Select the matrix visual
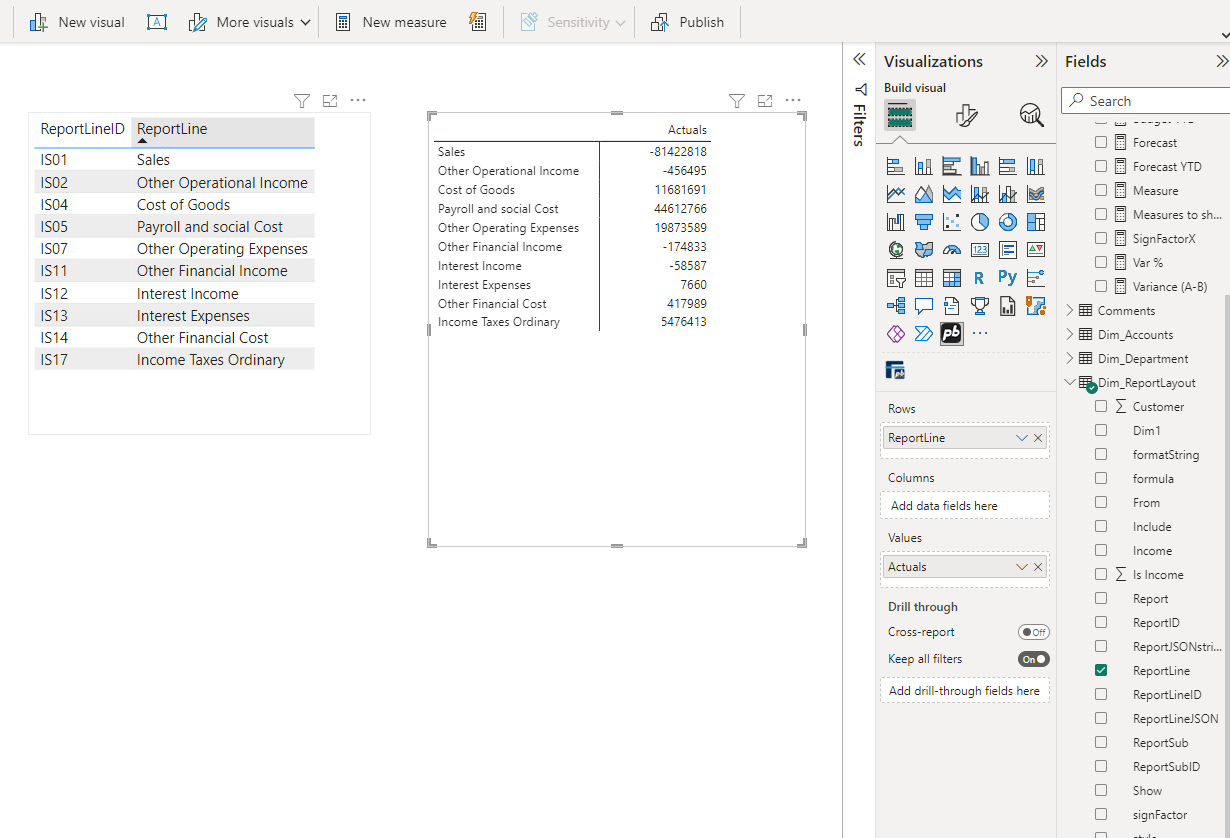The height and width of the screenshot is (838, 1230). (x=953, y=277)
